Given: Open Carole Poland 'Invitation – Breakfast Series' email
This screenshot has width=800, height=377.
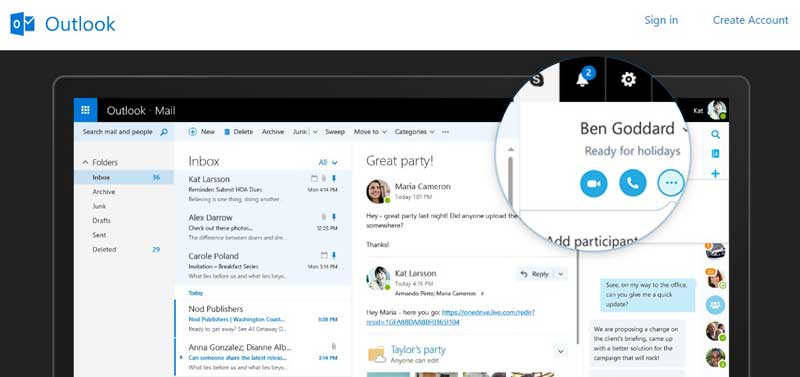Looking at the screenshot, I should point(263,265).
